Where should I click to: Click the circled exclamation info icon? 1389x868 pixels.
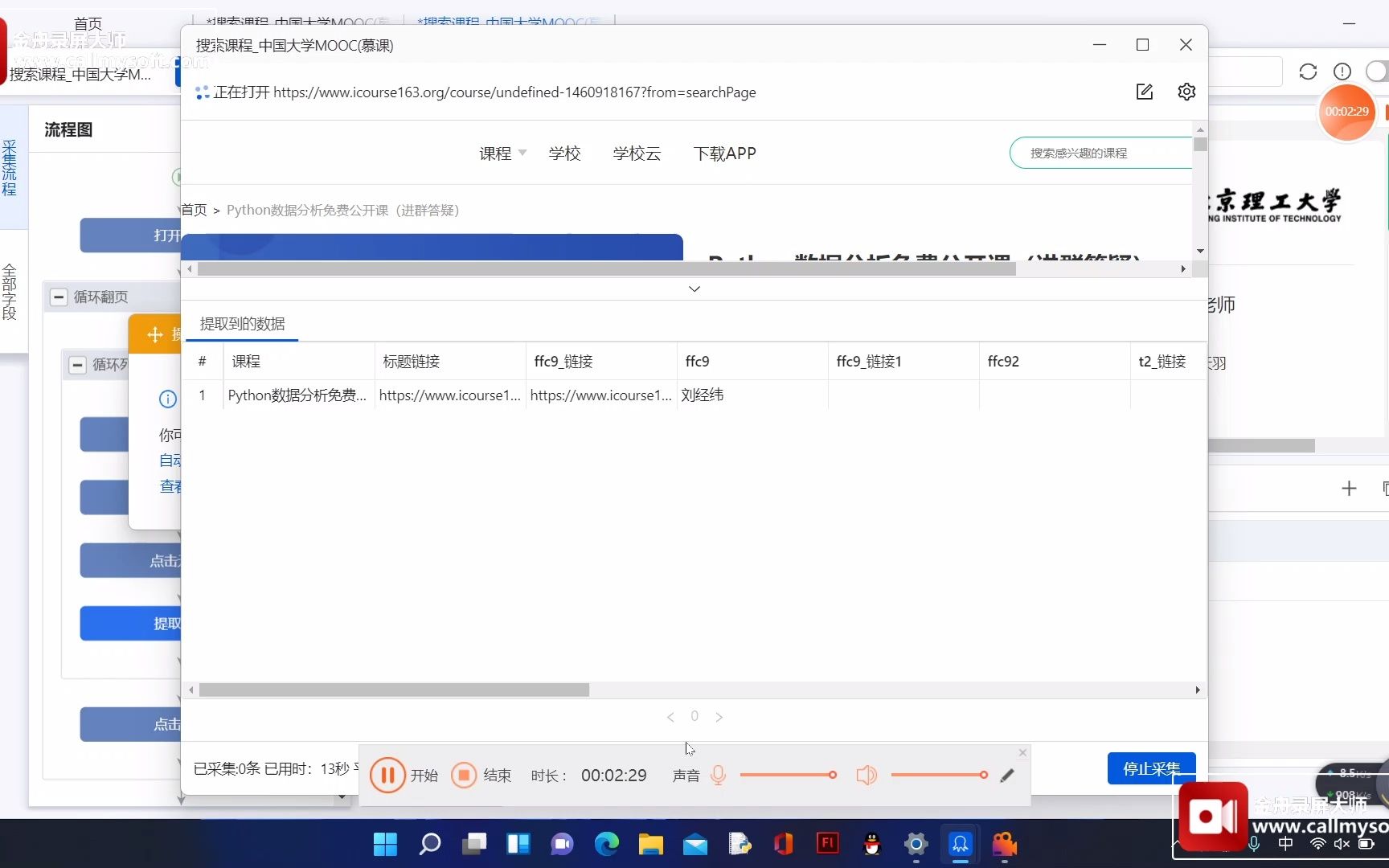tap(1342, 72)
